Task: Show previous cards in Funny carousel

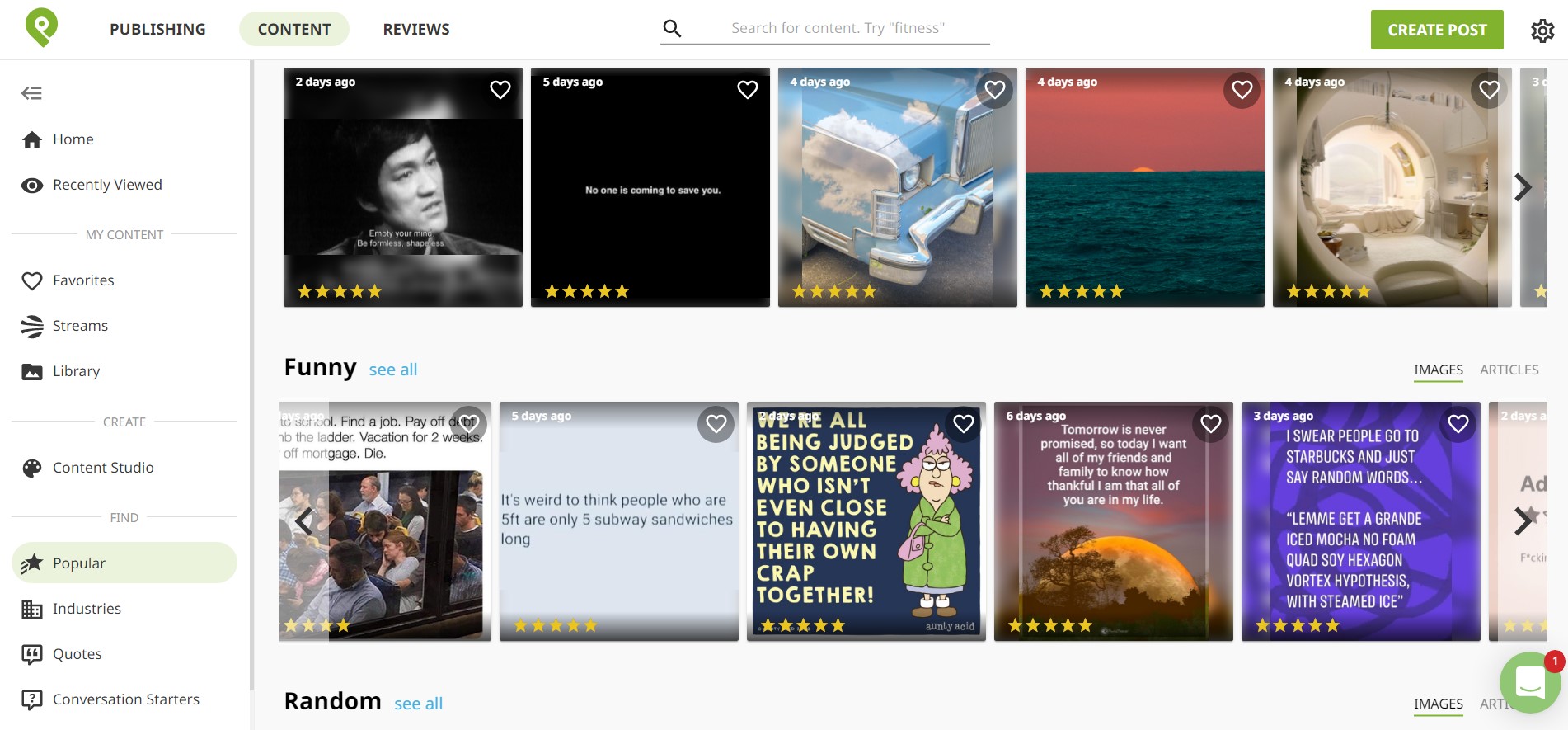Action: [304, 521]
